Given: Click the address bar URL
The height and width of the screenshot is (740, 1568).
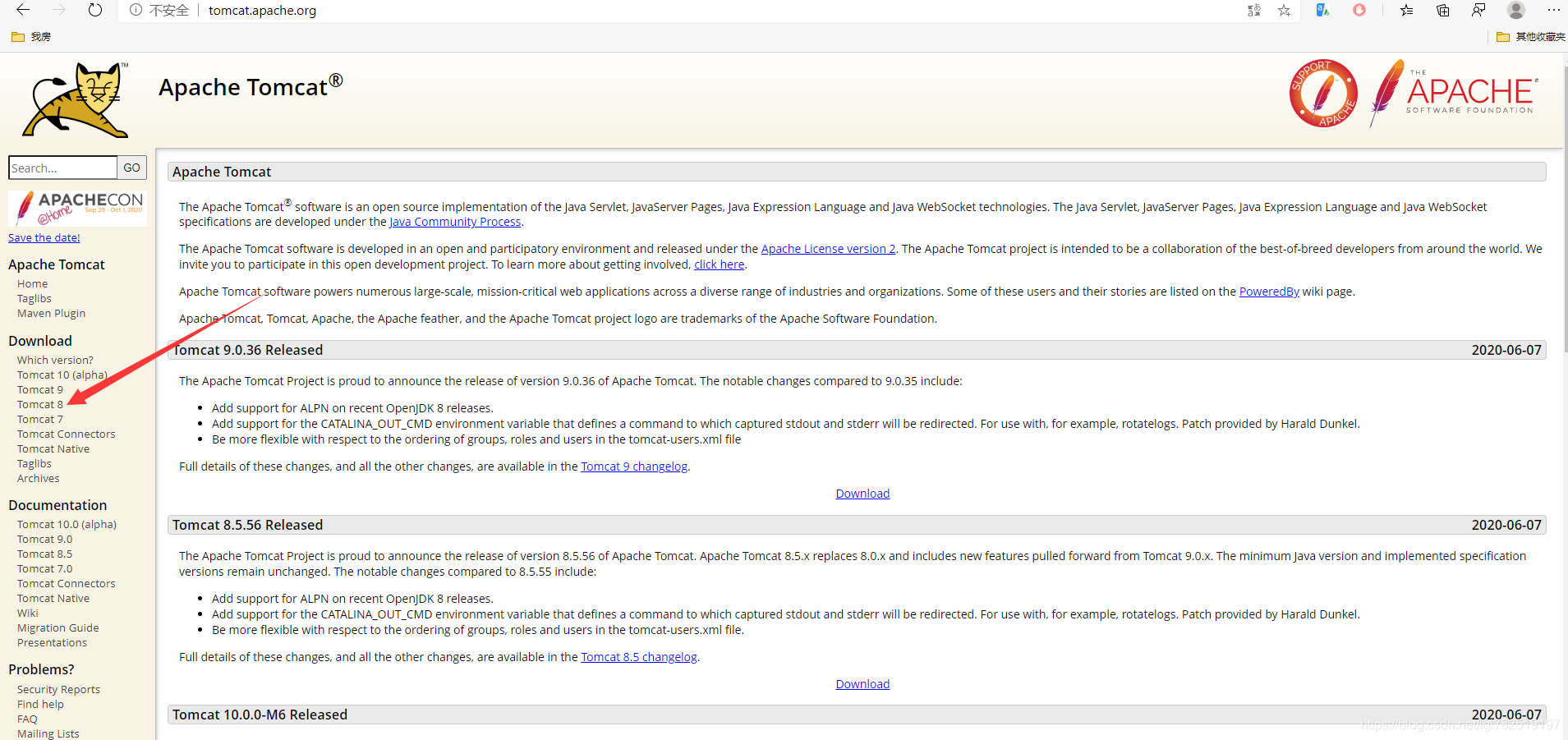Looking at the screenshot, I should 262,11.
